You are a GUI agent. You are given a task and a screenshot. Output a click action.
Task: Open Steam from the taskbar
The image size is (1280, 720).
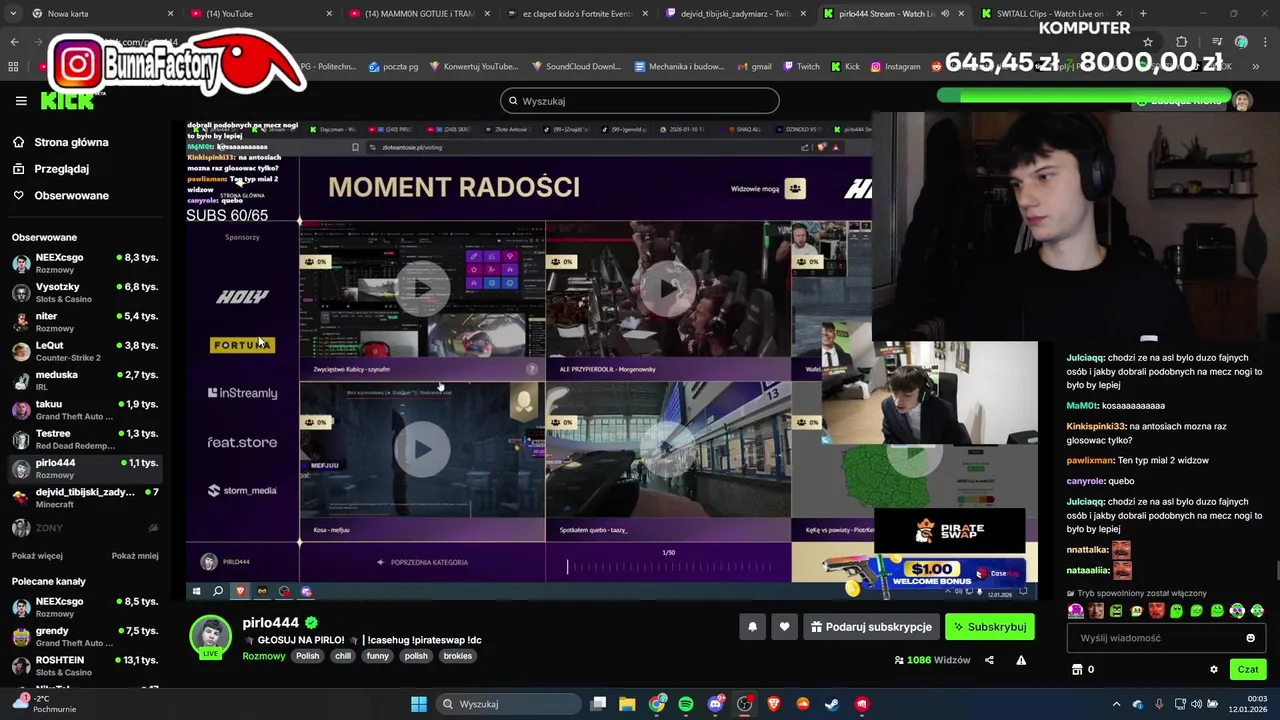coord(832,704)
